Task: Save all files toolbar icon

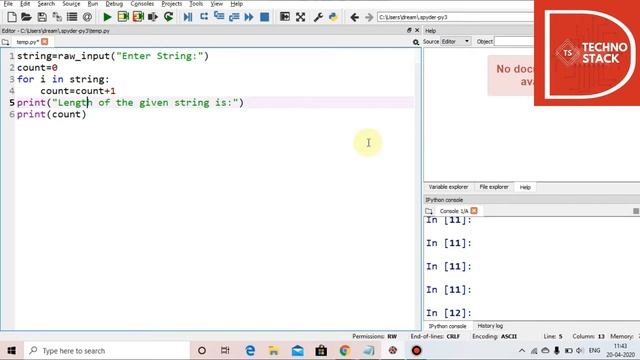Action: [57, 17]
